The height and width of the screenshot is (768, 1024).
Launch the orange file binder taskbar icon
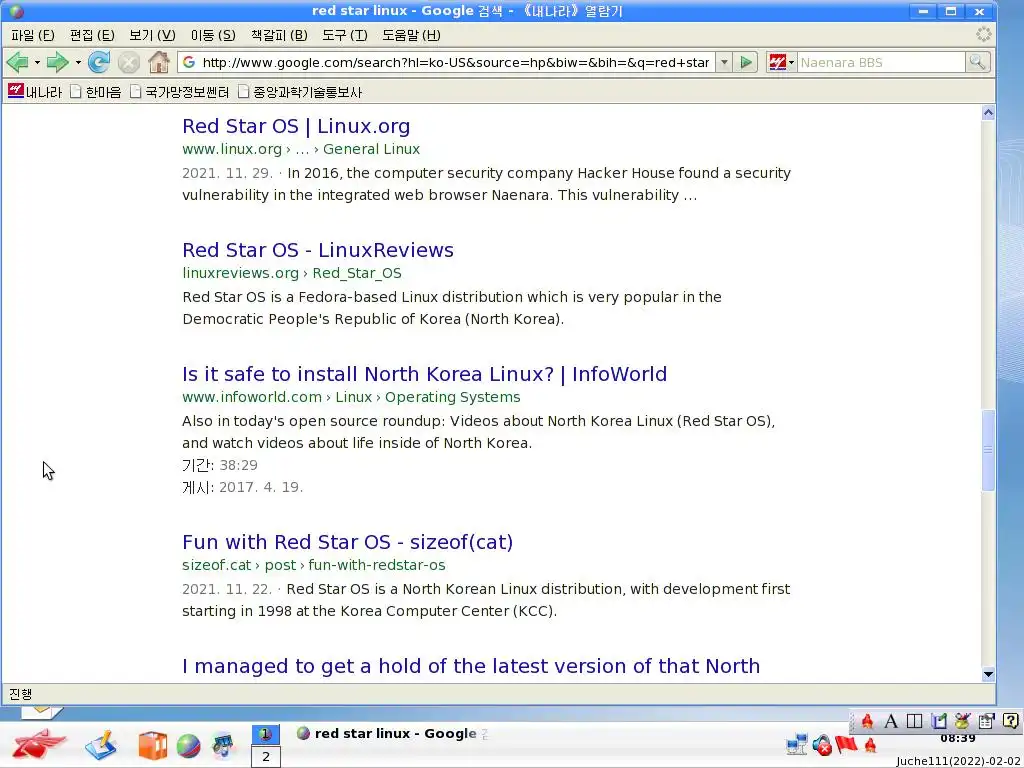click(x=152, y=745)
